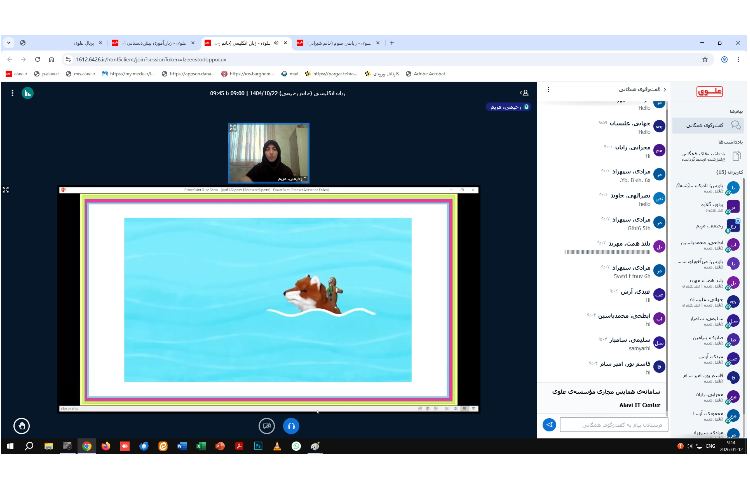The height and width of the screenshot is (480, 750).
Task: Open the shared notes item
Action: [708, 156]
